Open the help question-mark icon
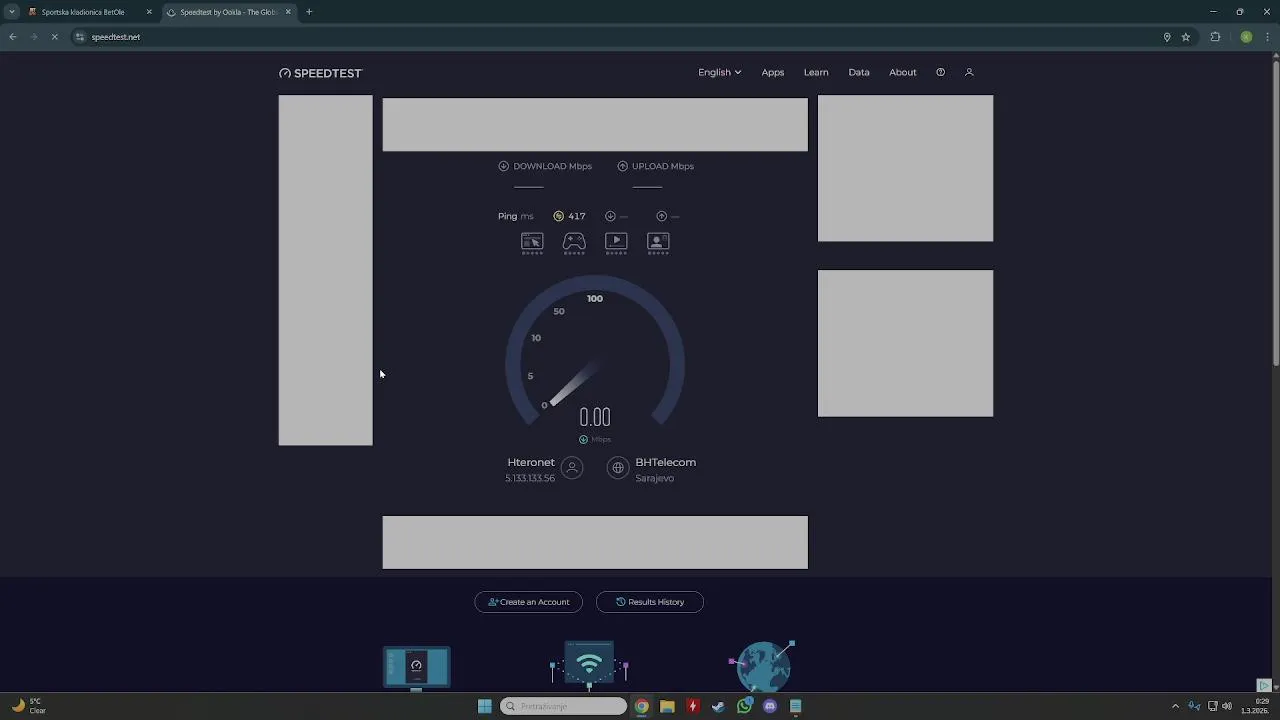Viewport: 1280px width, 720px height. click(x=940, y=72)
